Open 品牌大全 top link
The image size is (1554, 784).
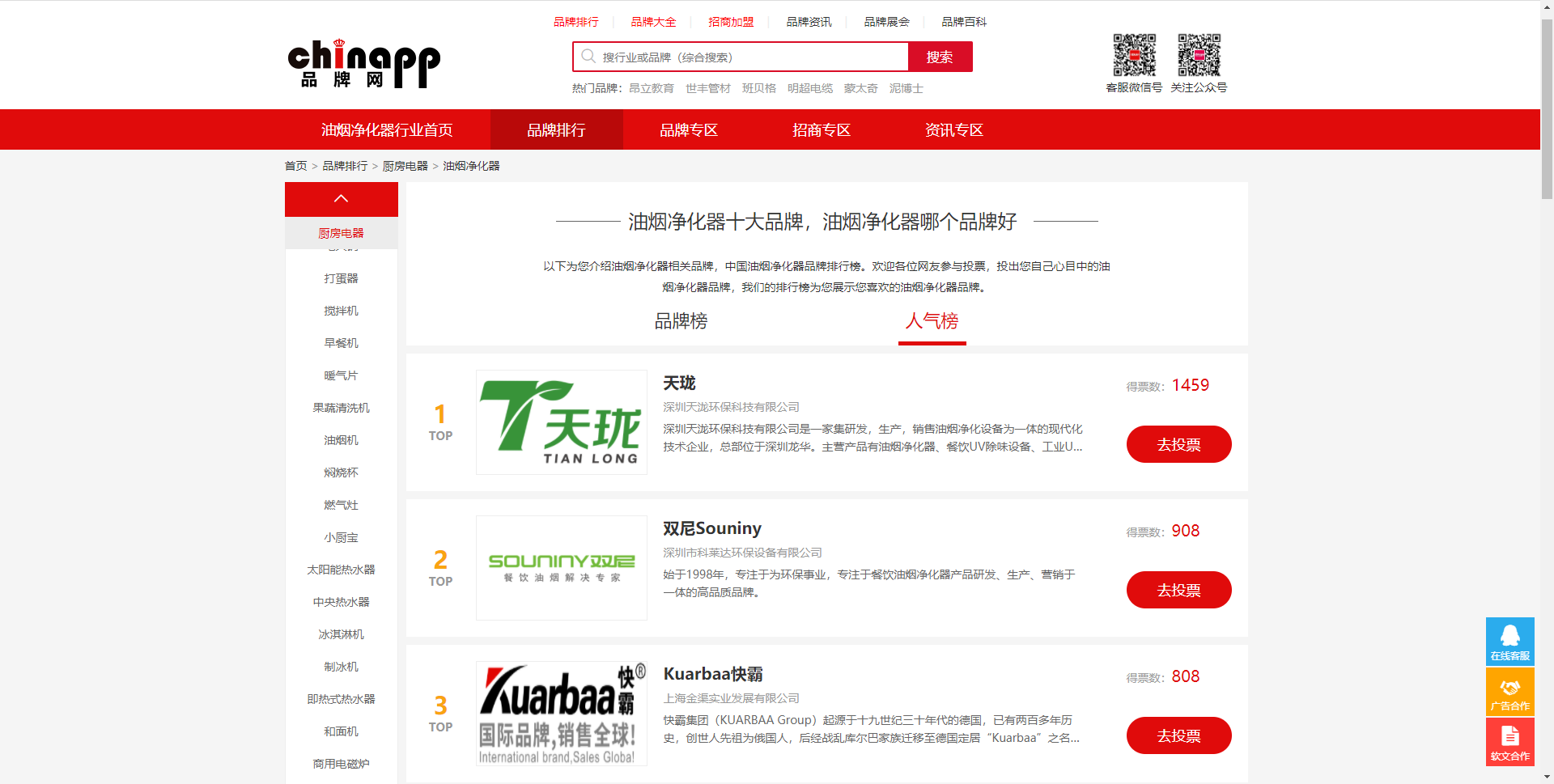point(654,22)
